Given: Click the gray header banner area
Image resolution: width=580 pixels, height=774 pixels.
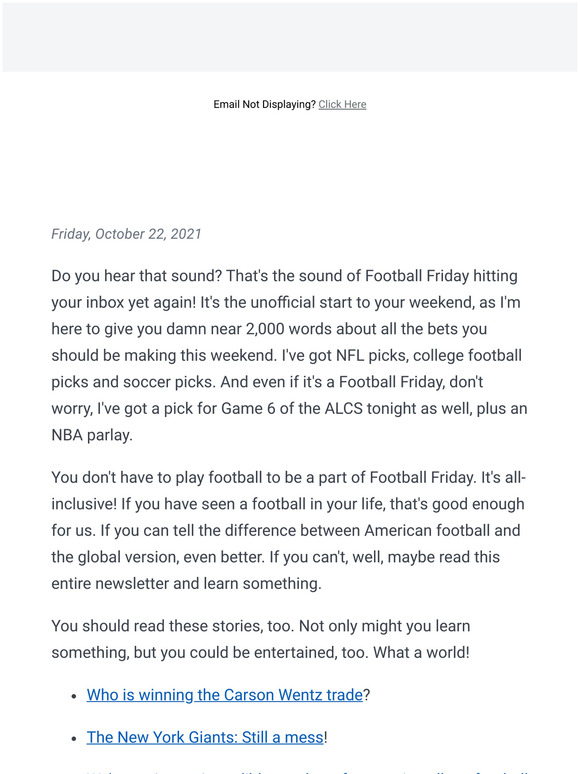Looking at the screenshot, I should pos(290,37).
